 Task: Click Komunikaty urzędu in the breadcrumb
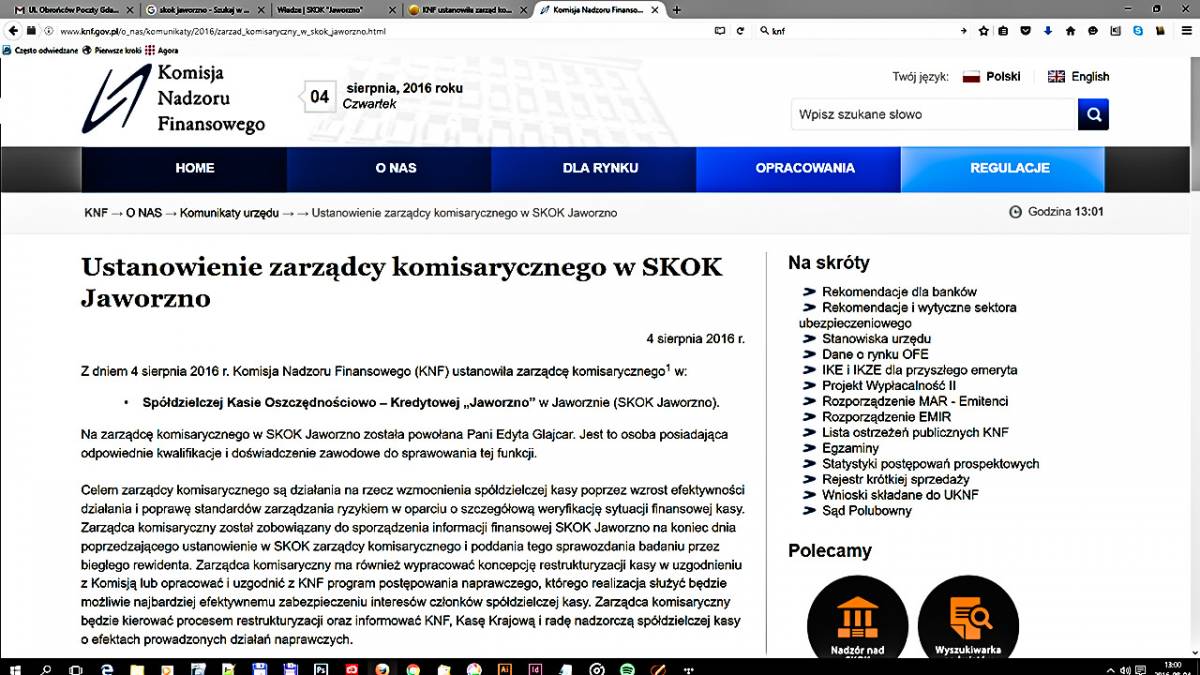[229, 213]
